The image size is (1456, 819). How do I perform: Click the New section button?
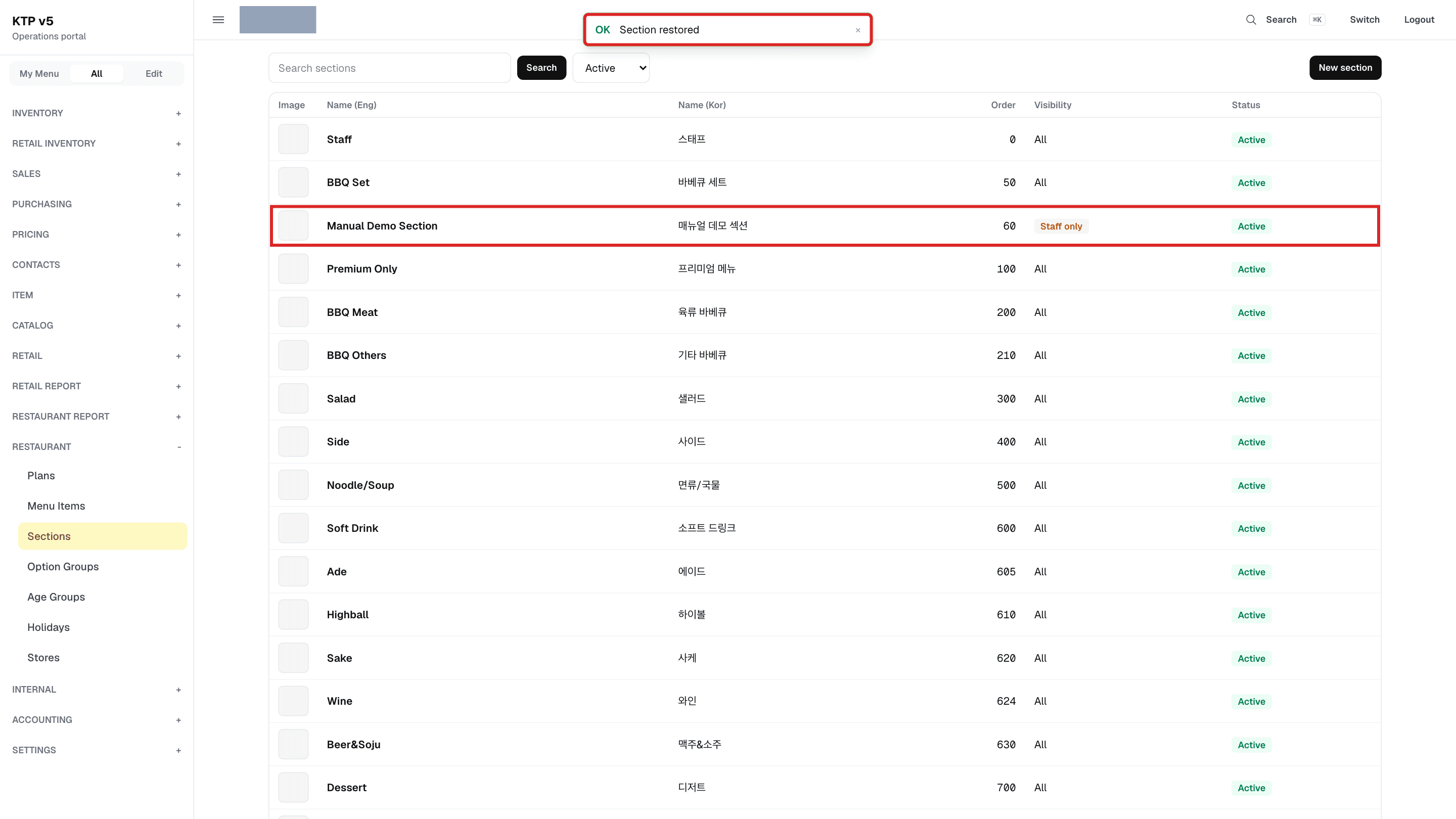1345,68
